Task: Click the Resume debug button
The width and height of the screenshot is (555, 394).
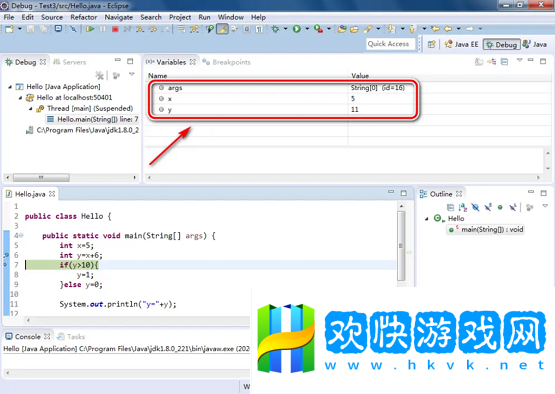Action: click(90, 29)
